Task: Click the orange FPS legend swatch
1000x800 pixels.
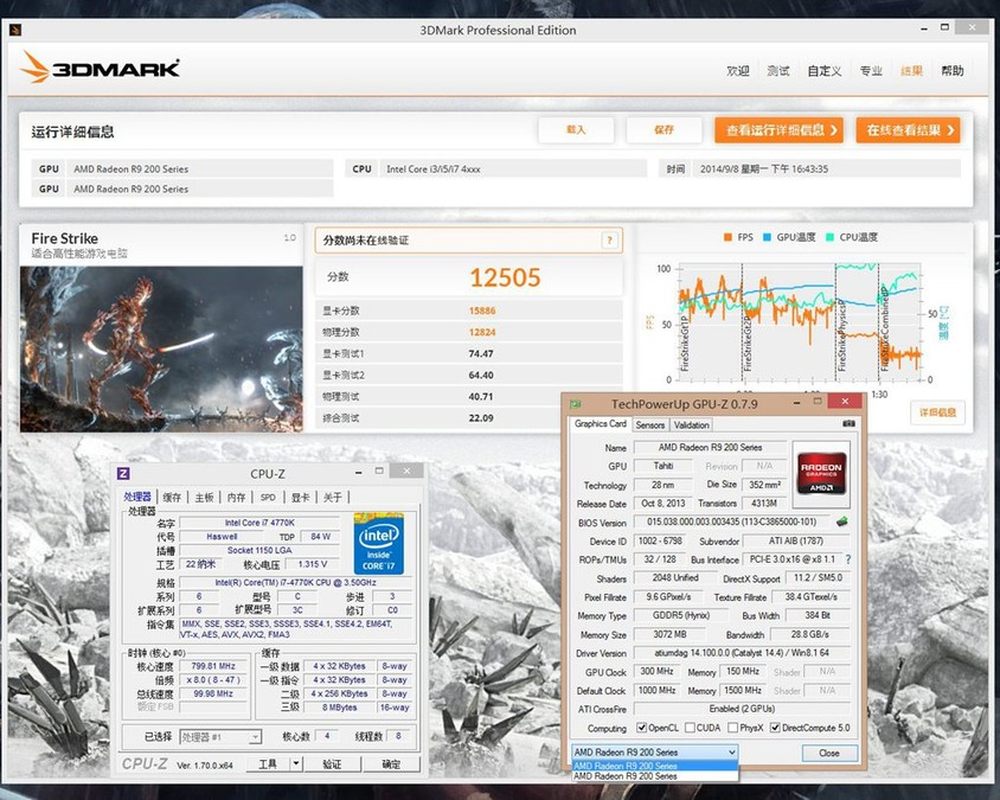Action: tap(728, 237)
